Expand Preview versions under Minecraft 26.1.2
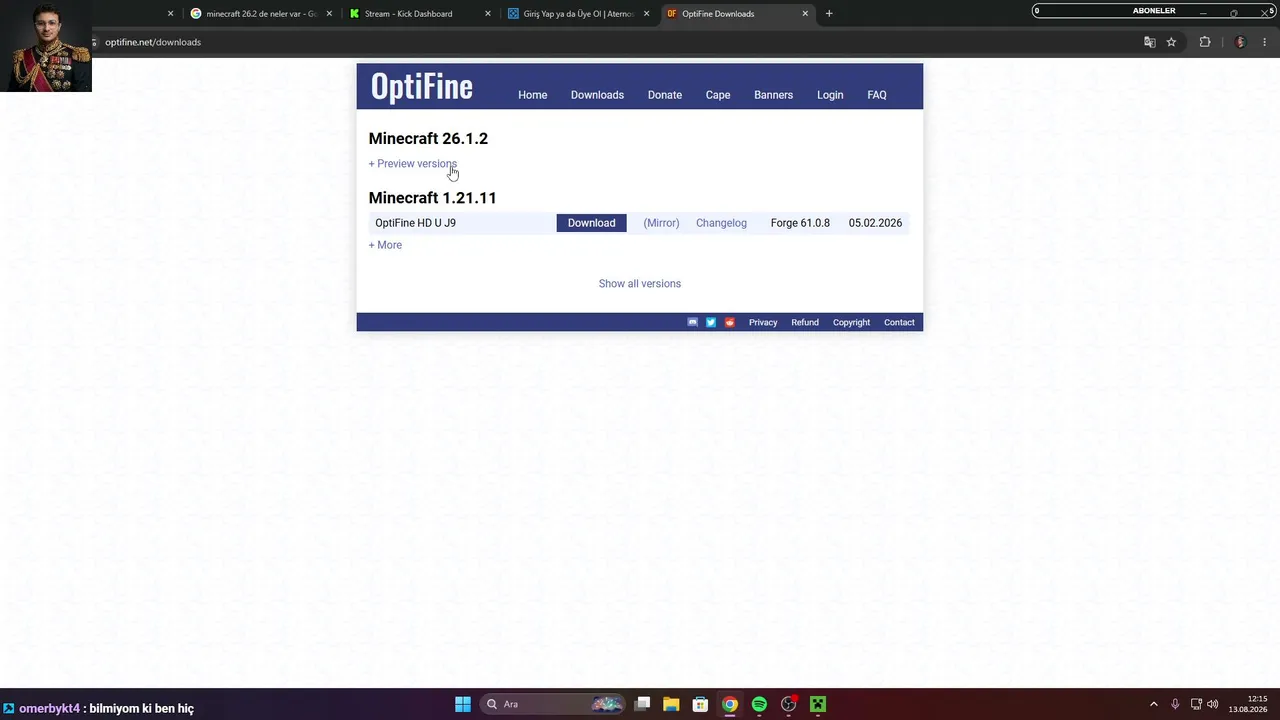The height and width of the screenshot is (720, 1280). click(x=413, y=164)
